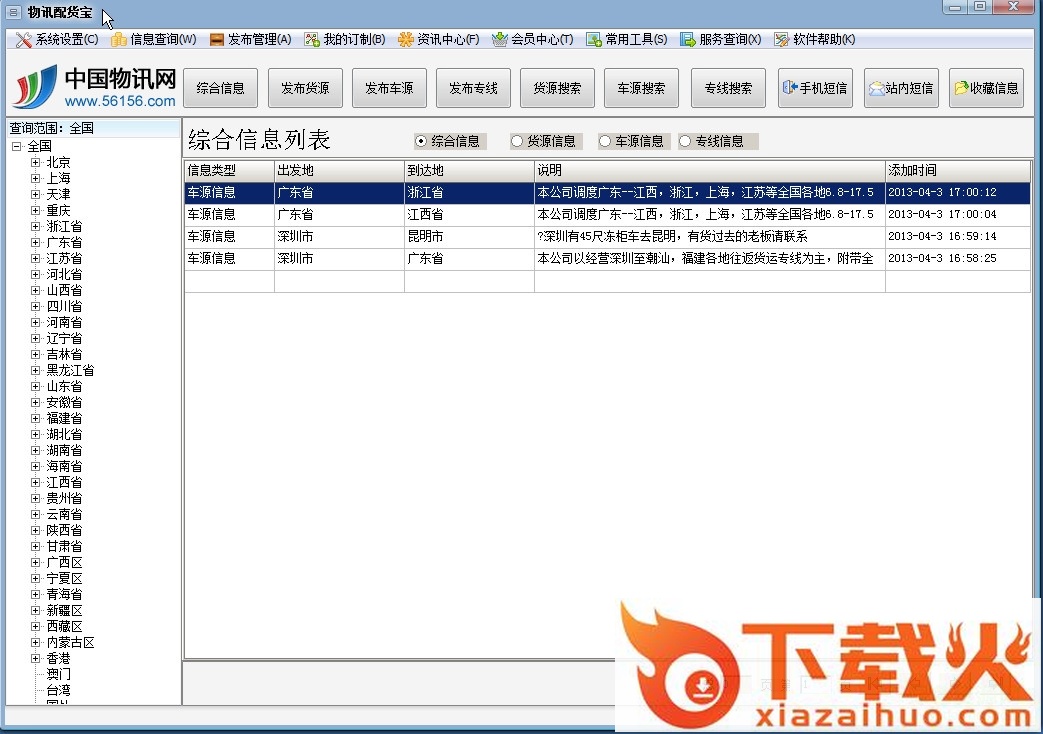Click the 会员中心 basket icon
The image size is (1043, 734).
pos(500,40)
